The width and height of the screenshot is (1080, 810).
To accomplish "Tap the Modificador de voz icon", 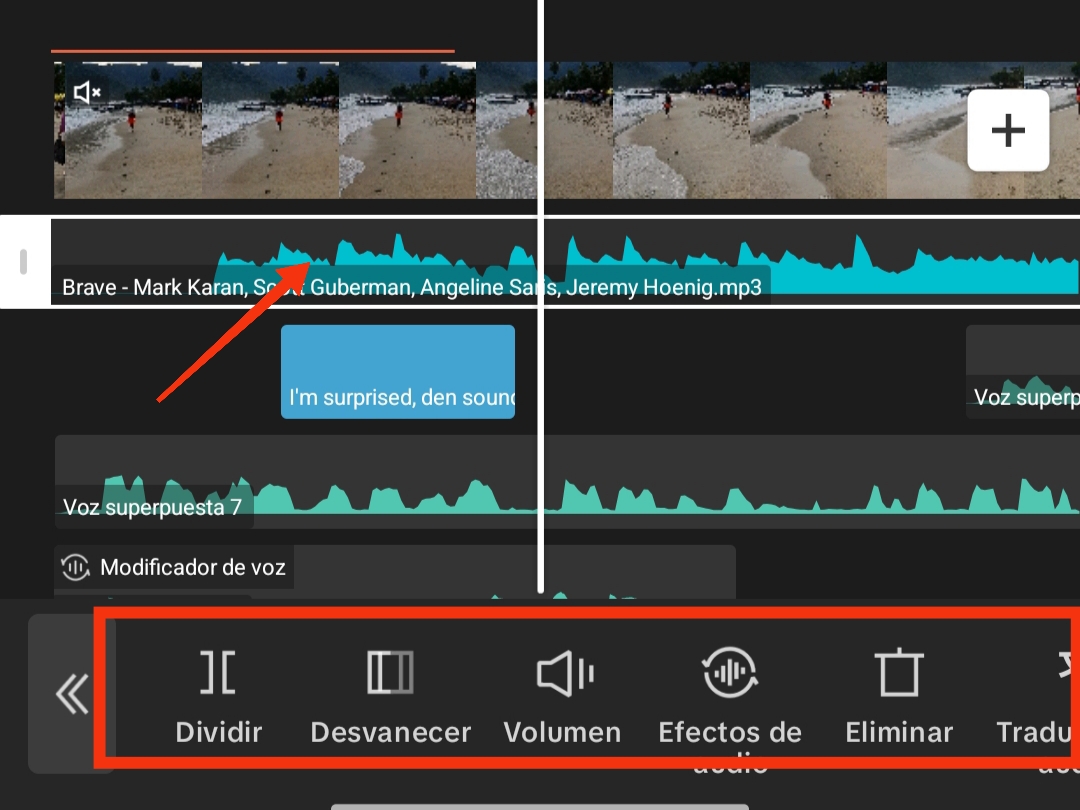I will click(x=75, y=568).
